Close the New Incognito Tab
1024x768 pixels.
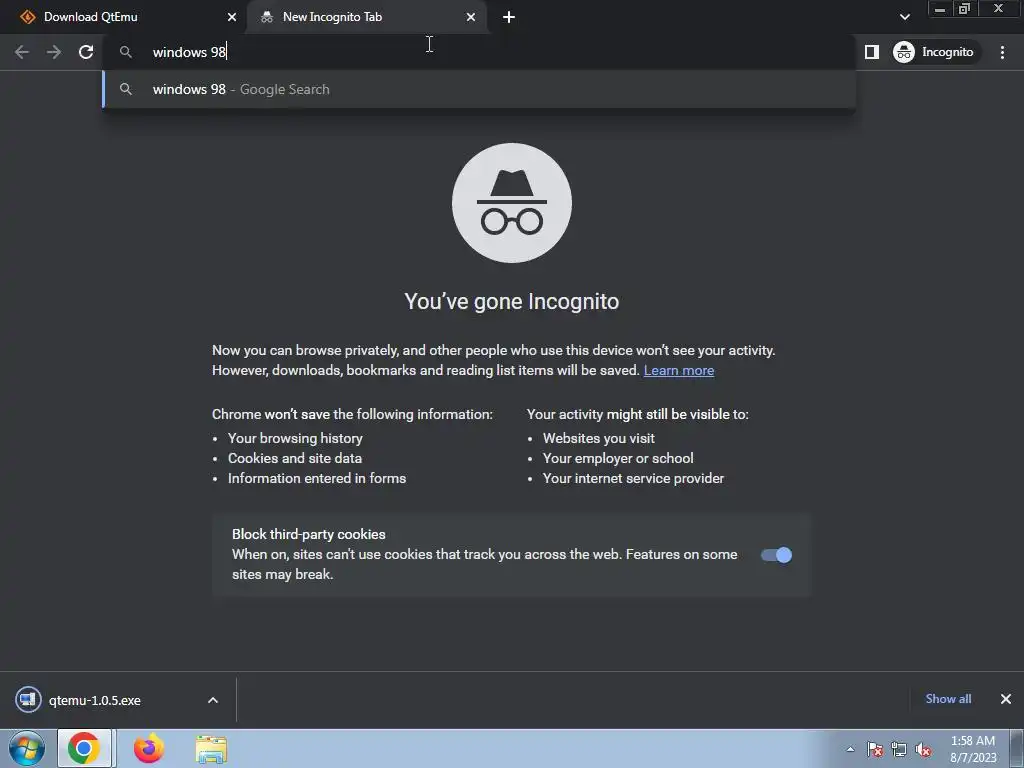471,17
